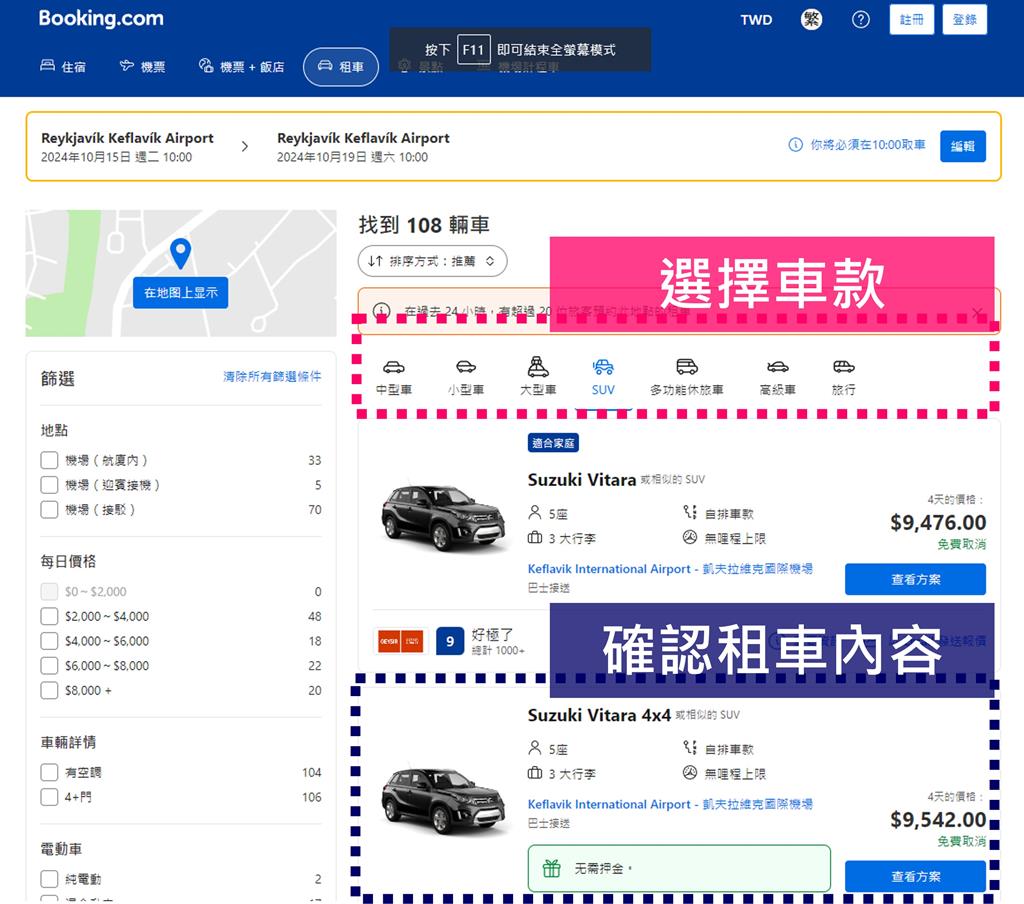Clear all filters link 清除所有篩選條件
The height and width of the screenshot is (904, 1024).
(x=272, y=376)
